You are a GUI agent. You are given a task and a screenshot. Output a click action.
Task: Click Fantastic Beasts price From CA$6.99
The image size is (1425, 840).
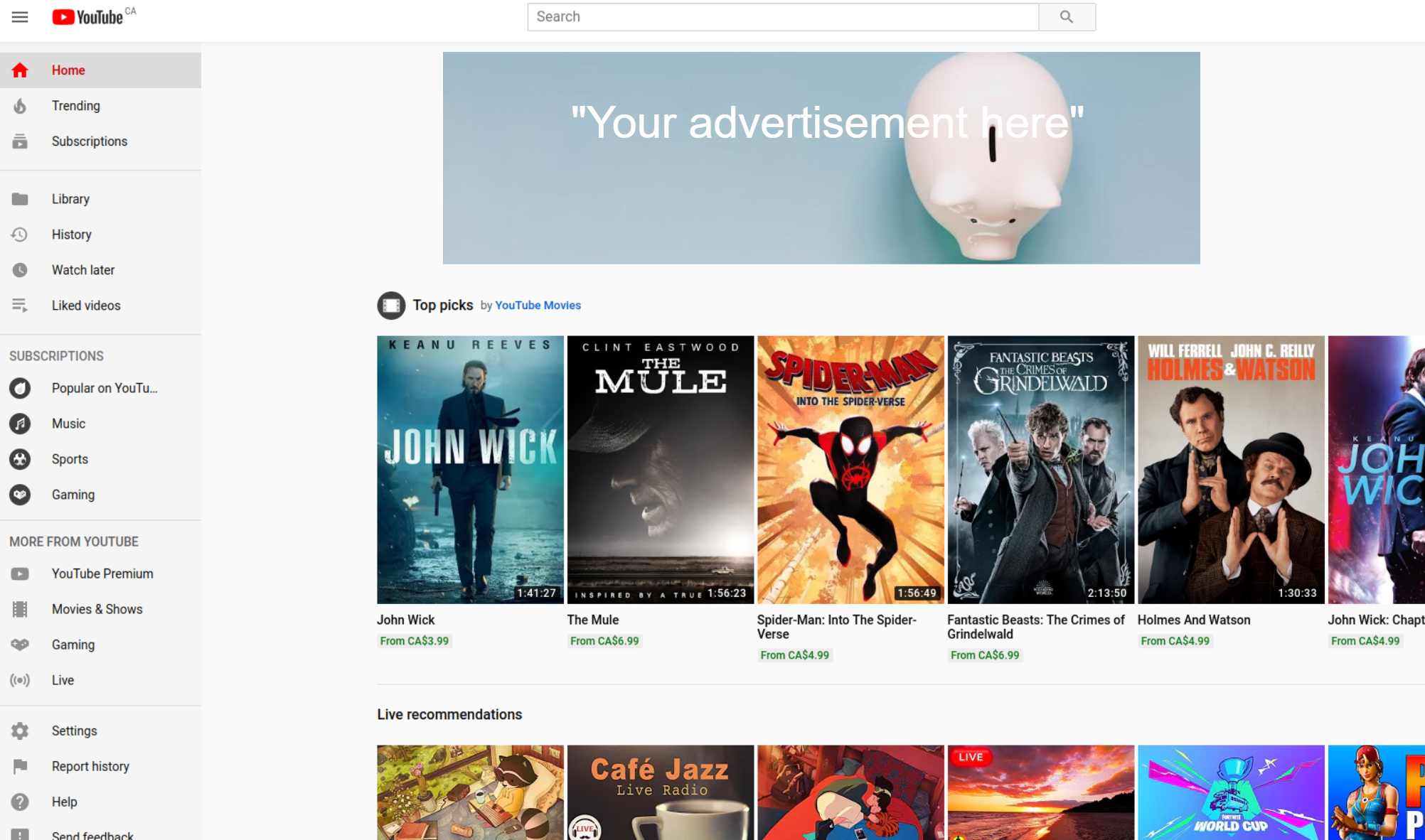pos(985,655)
